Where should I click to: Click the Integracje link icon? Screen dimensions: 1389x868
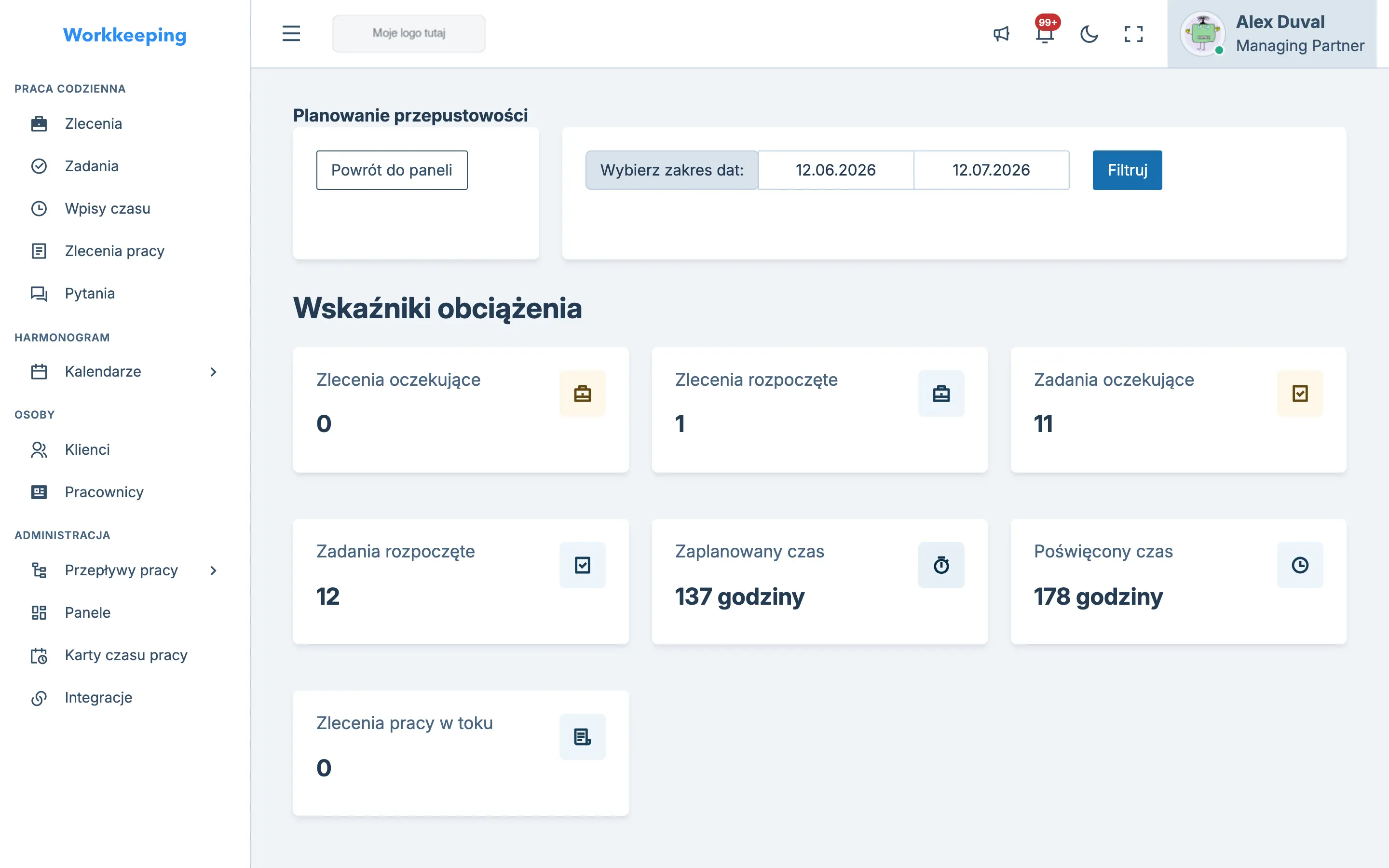click(x=39, y=697)
